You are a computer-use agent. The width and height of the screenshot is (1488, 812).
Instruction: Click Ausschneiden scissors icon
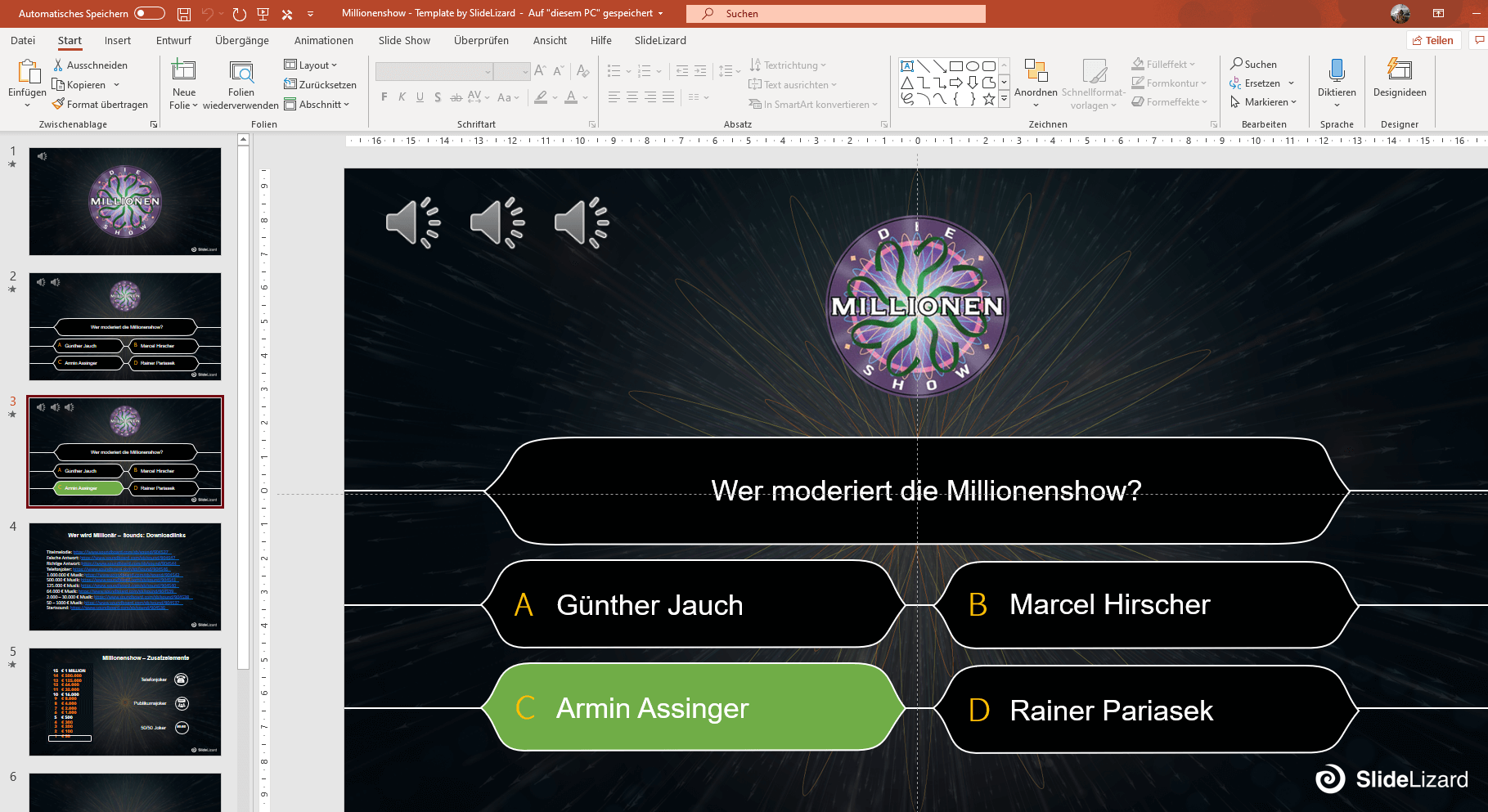pyautogui.click(x=58, y=65)
